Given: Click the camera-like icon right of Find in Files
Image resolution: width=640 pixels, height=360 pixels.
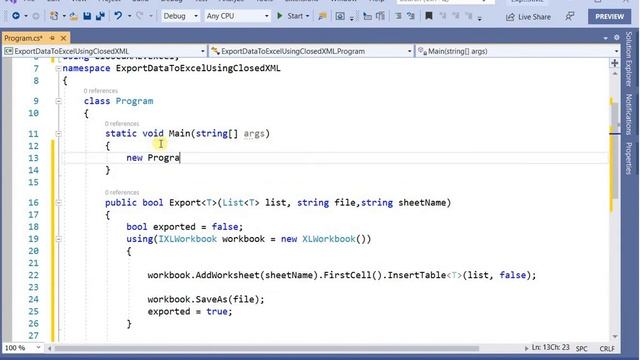Looking at the screenshot, I should (340, 16).
